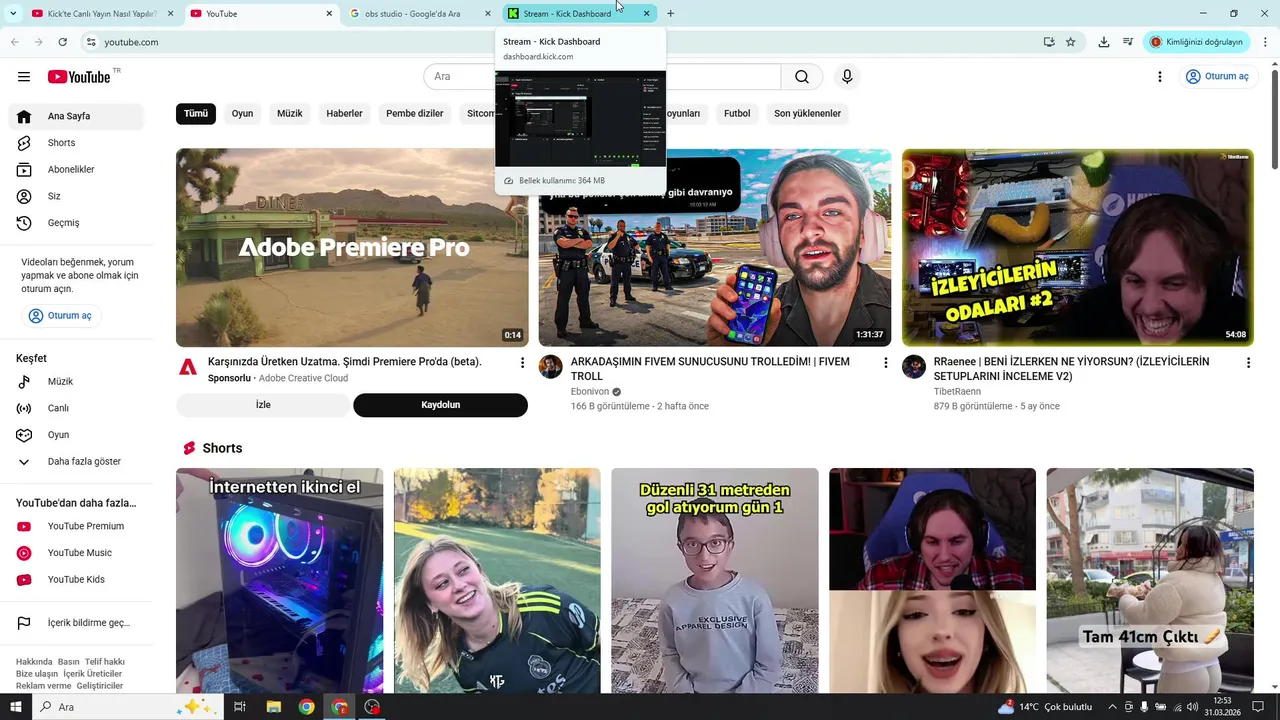Viewport: 1280px width, 720px height.
Task: Open more options for Adobe ad
Action: pyautogui.click(x=522, y=363)
